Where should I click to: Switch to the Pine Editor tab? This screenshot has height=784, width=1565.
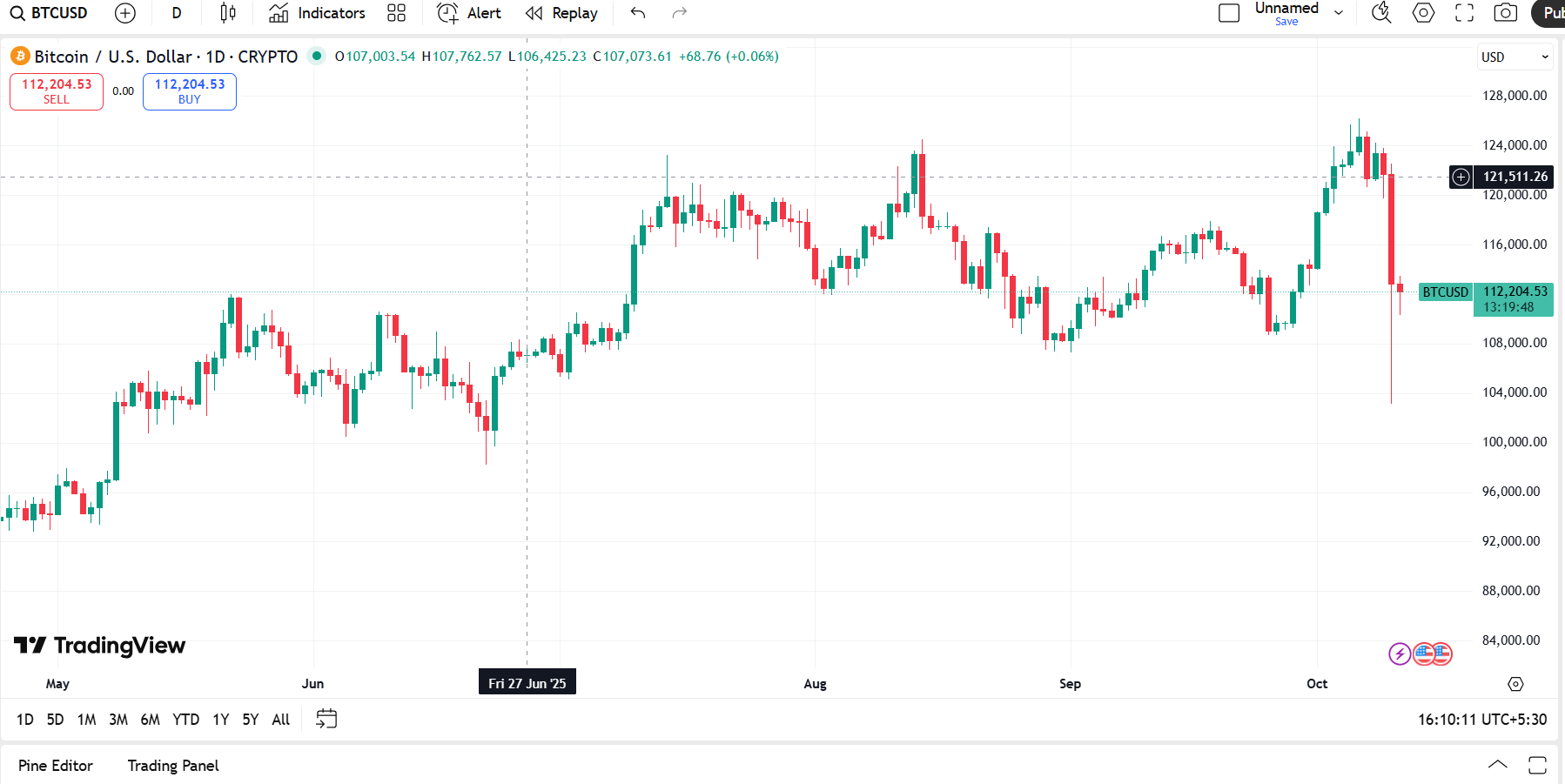(56, 766)
